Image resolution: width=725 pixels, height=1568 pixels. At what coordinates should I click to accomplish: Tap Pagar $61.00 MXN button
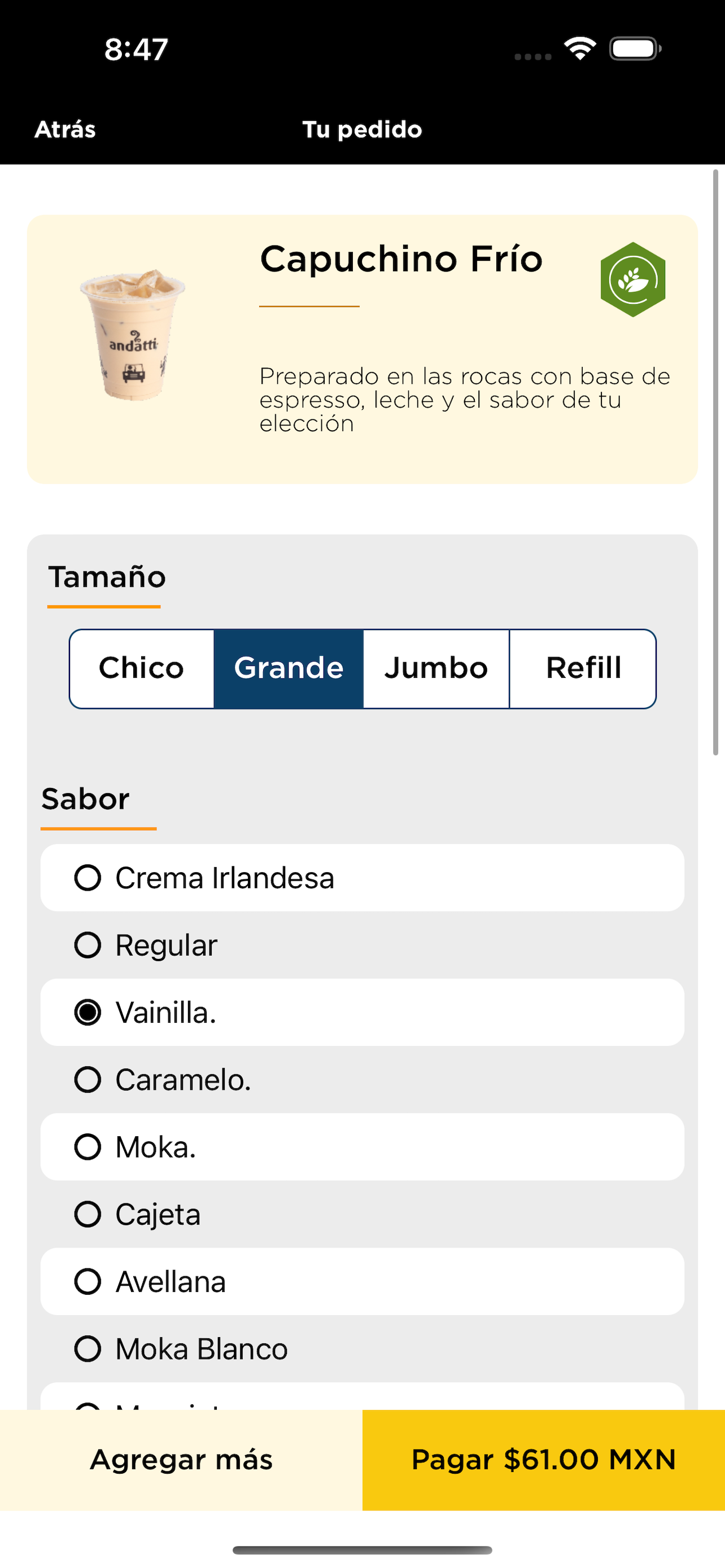point(544,1460)
